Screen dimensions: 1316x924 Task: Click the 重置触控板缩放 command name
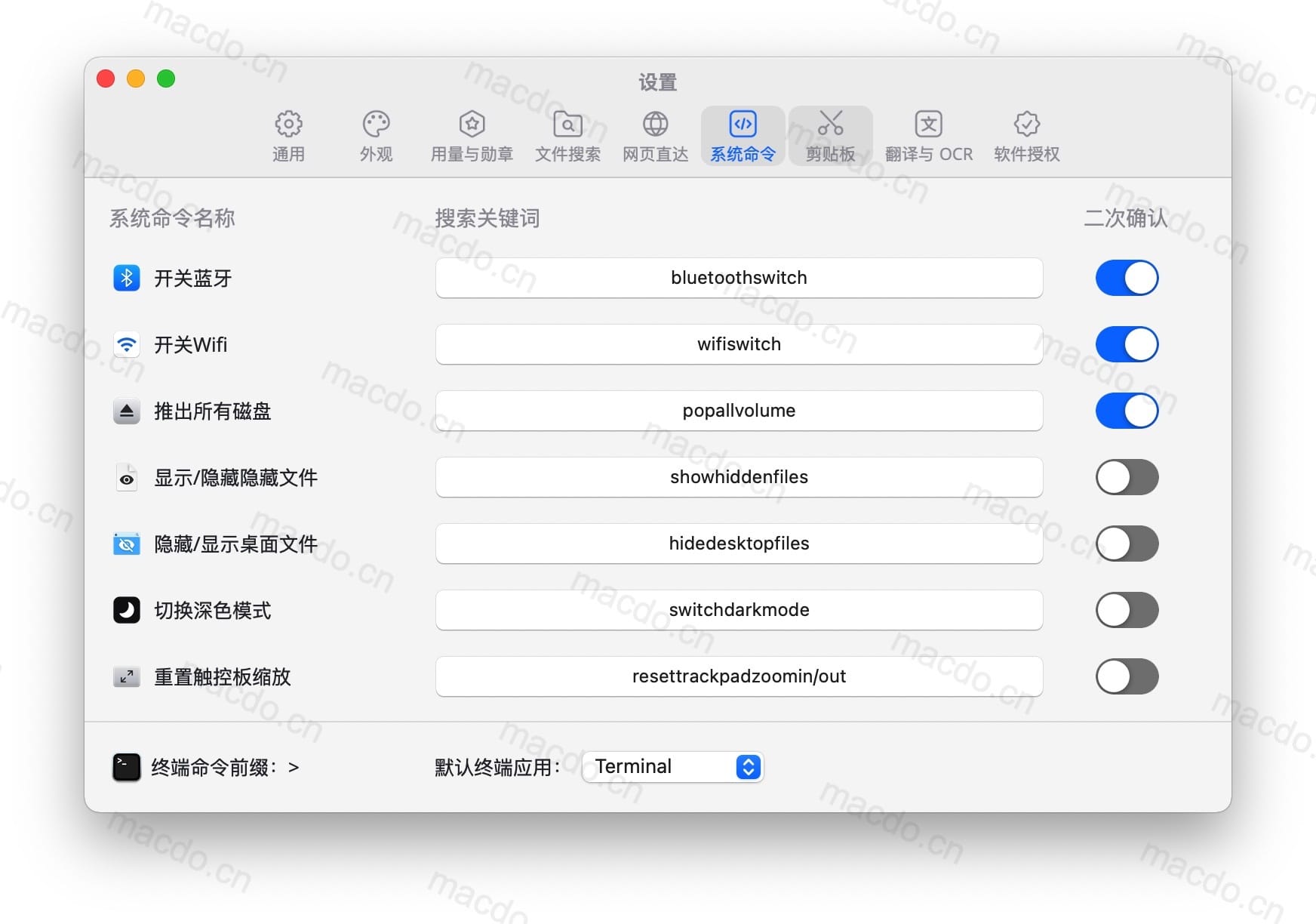click(x=222, y=677)
